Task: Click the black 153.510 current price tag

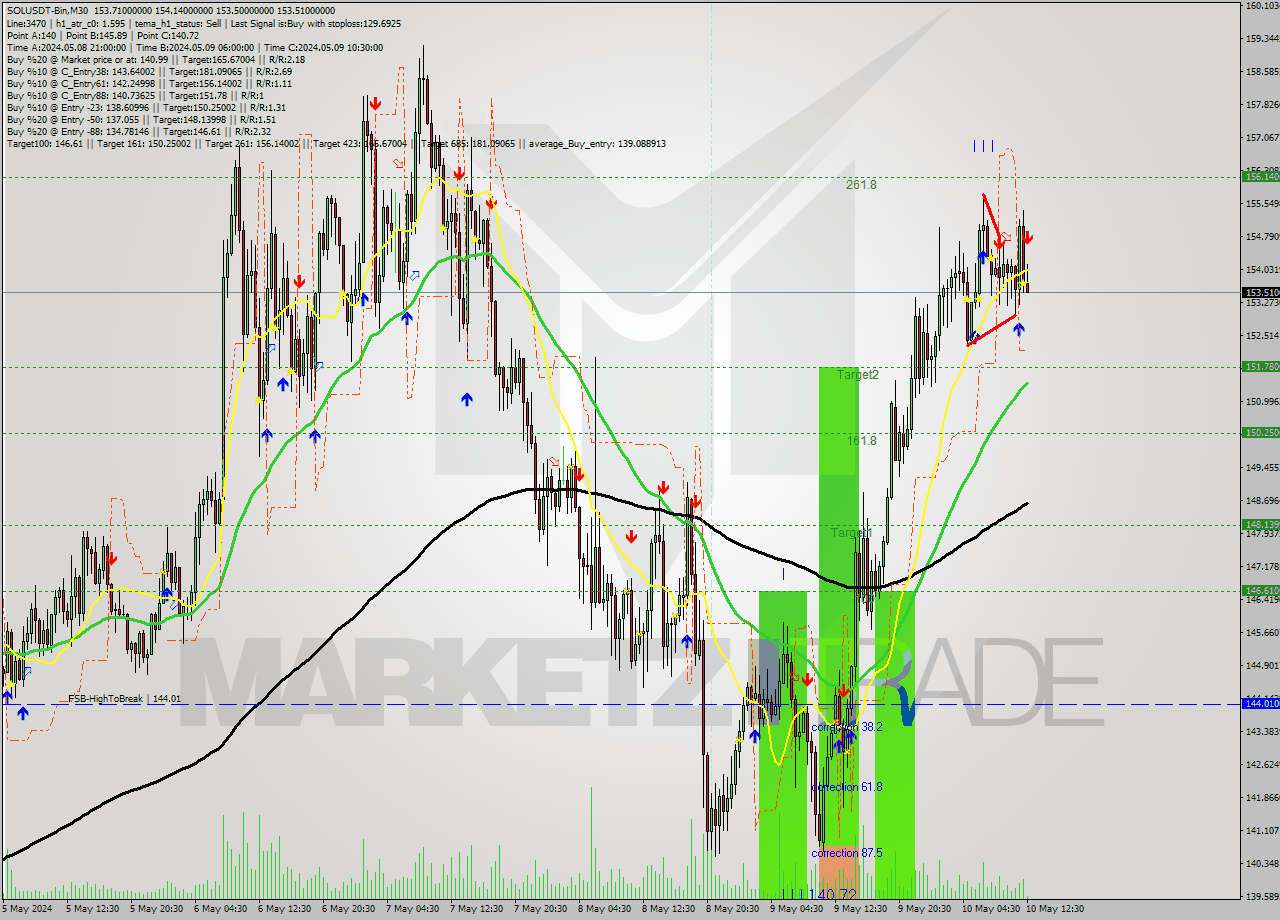Action: pyautogui.click(x=1260, y=293)
